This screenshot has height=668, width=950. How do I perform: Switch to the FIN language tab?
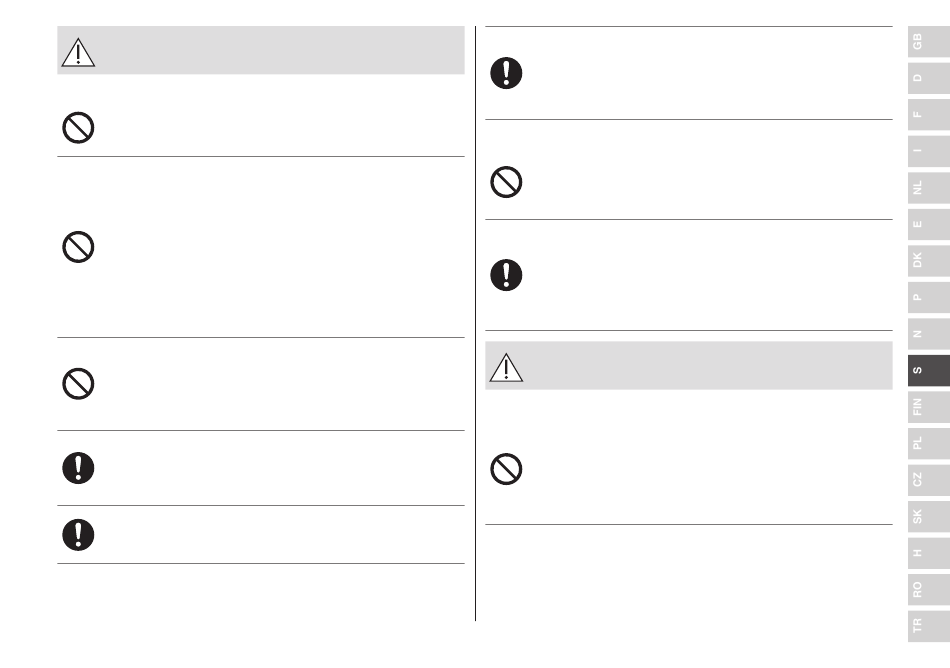click(929, 407)
